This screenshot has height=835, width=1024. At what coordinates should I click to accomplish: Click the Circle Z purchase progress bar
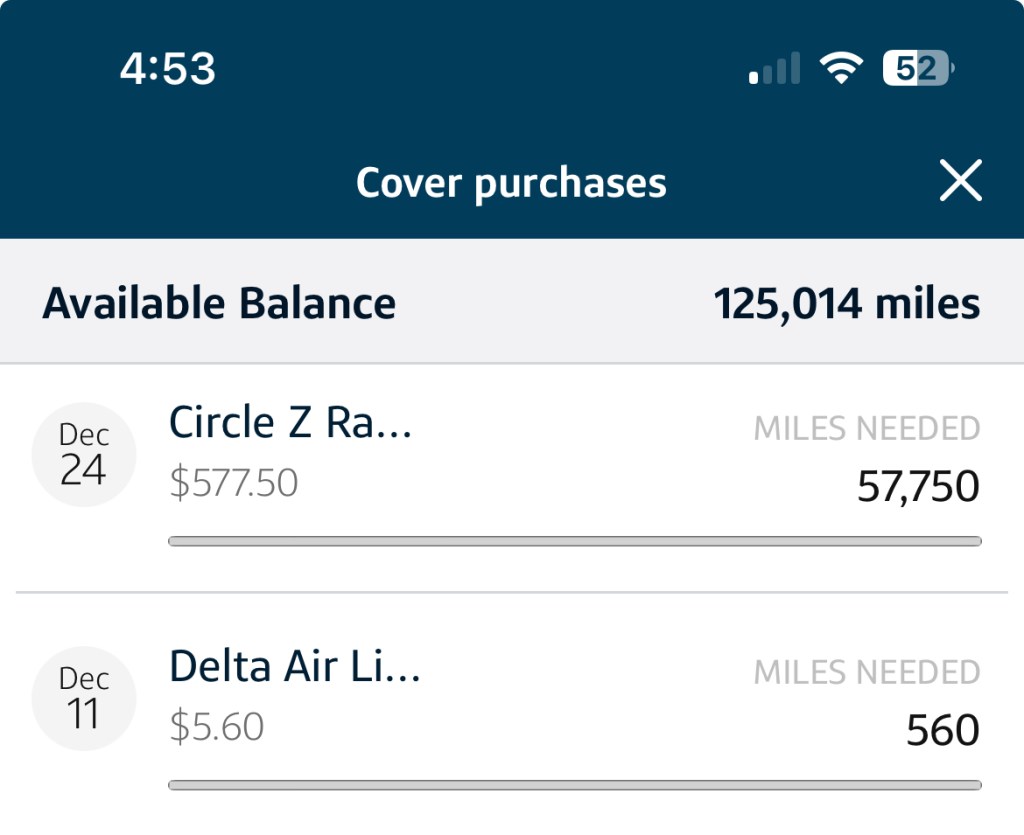click(575, 542)
